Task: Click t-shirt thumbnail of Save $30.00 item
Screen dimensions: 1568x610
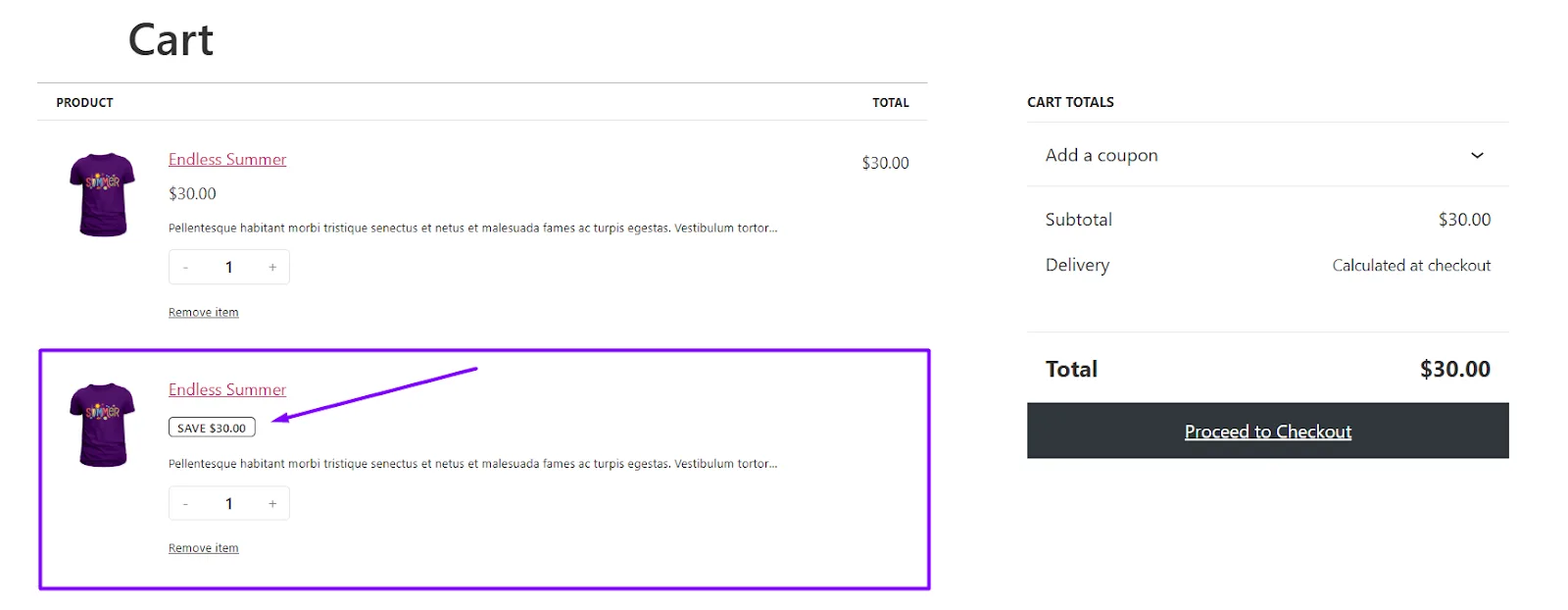Action: pyautogui.click(x=102, y=425)
